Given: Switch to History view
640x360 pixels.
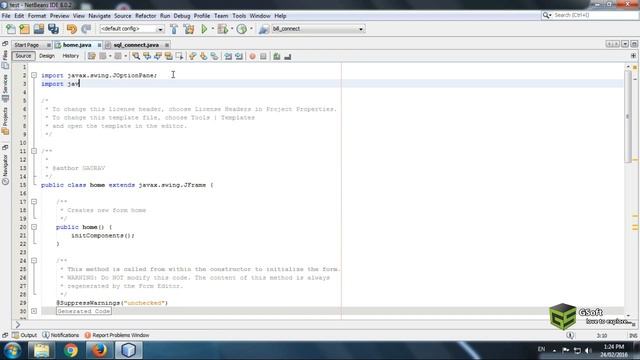Looking at the screenshot, I should [x=71, y=56].
